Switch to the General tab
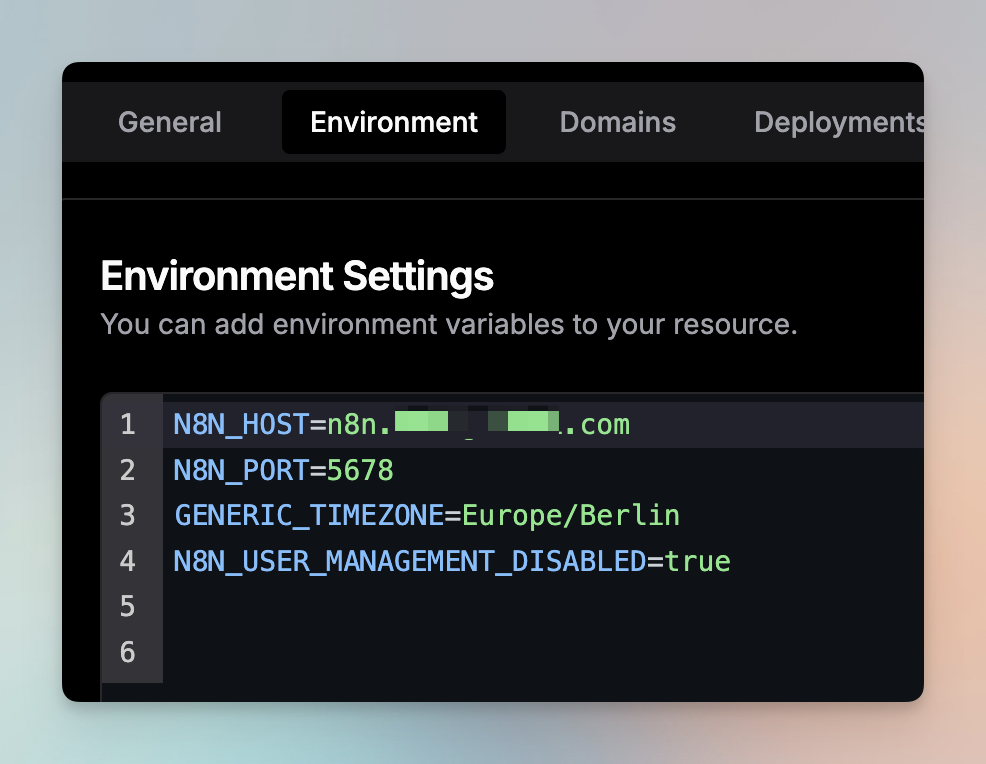This screenshot has height=764, width=986. [170, 122]
